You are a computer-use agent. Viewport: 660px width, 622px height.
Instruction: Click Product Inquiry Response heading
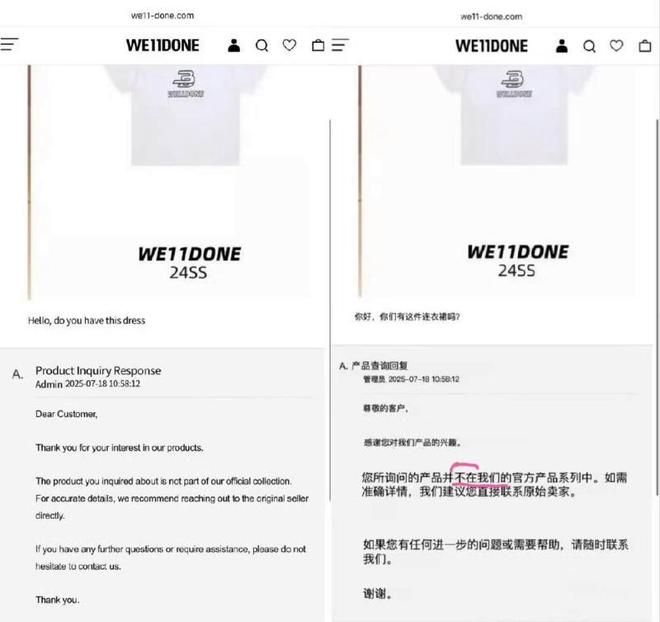(98, 370)
